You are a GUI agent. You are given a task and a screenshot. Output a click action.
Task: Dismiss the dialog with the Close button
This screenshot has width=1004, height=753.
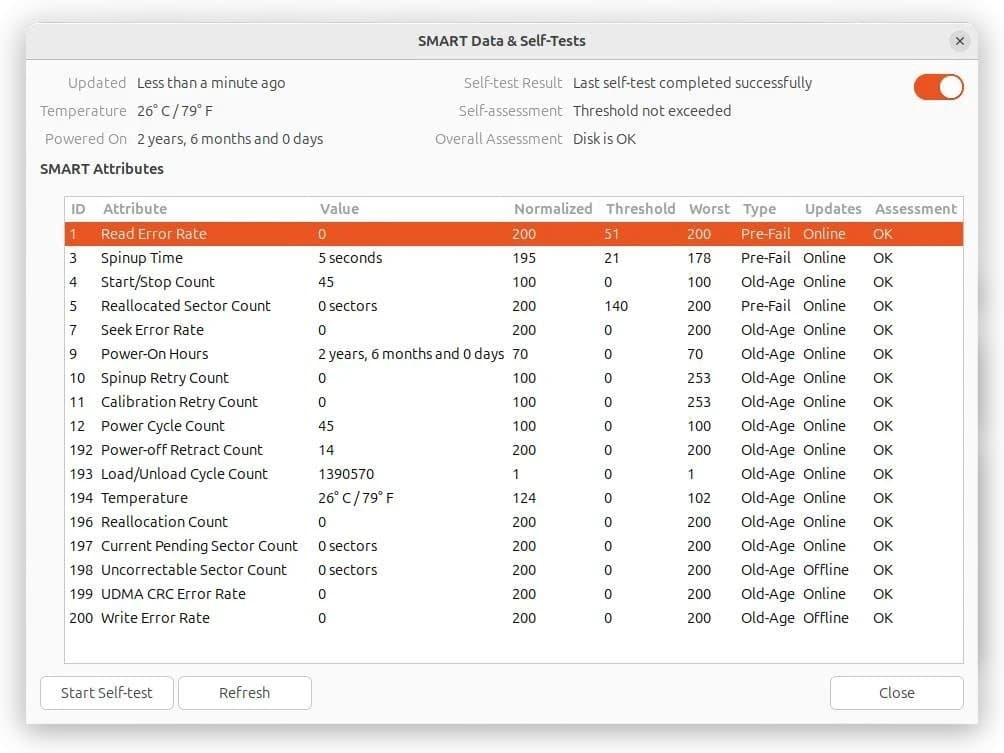click(895, 693)
